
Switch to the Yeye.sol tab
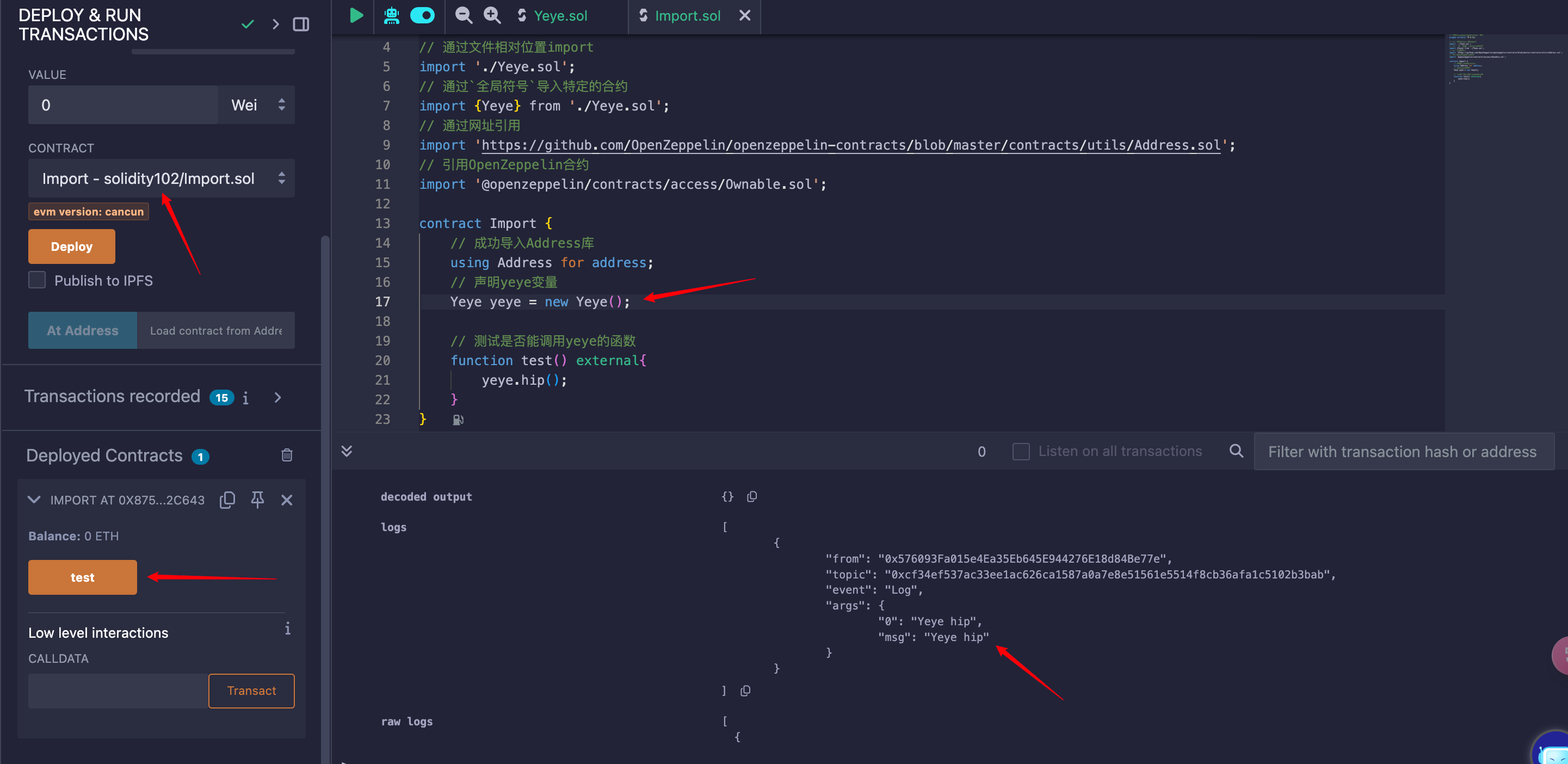pyautogui.click(x=552, y=16)
